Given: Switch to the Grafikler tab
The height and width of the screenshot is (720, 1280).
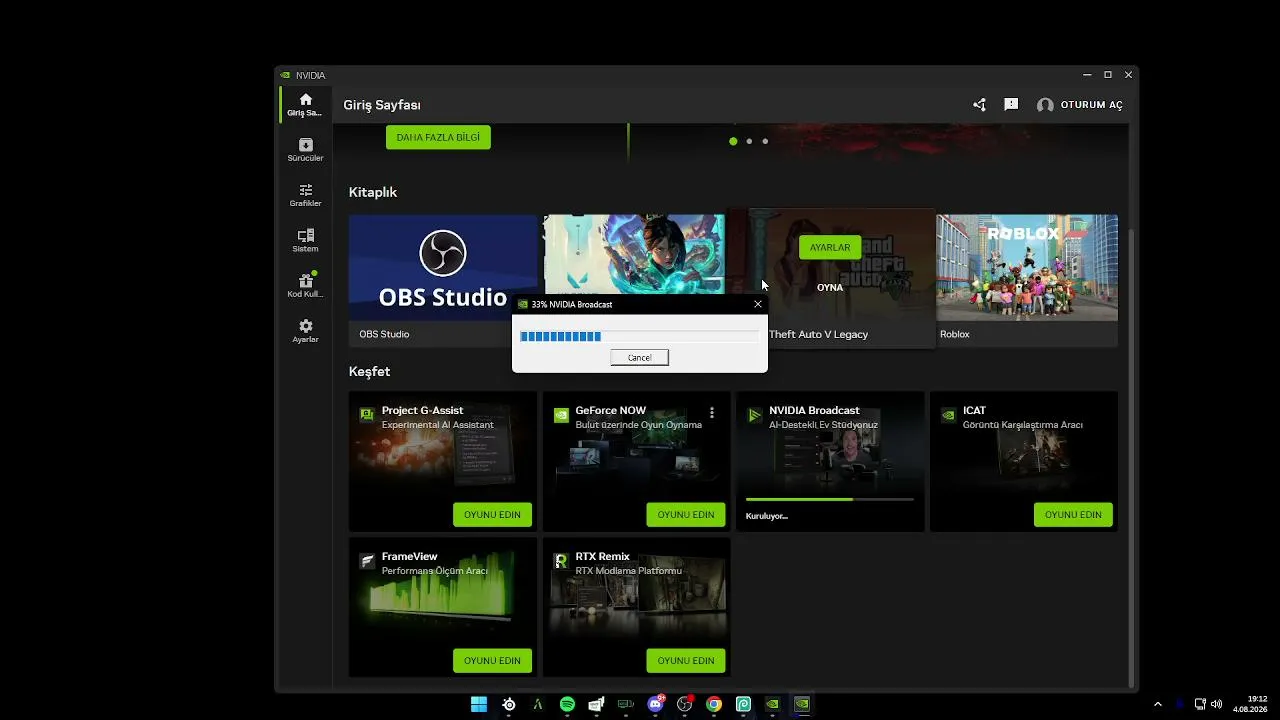Looking at the screenshot, I should coord(305,195).
